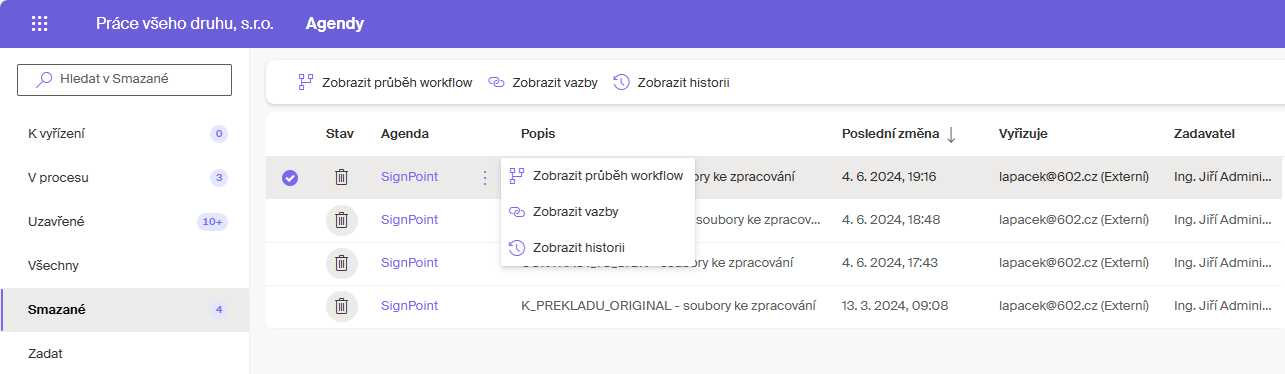1285x374 pixels.
Task: Click the Zobrazit historii toolbar button
Action: [671, 83]
